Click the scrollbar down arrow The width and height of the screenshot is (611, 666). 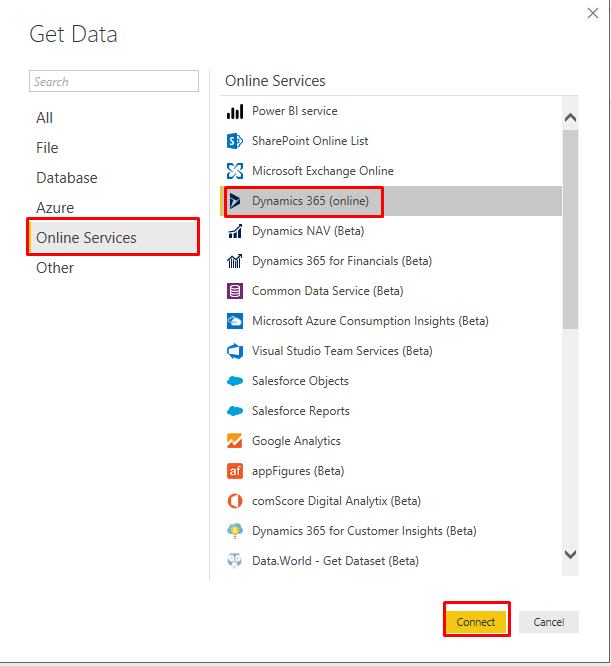tap(570, 554)
